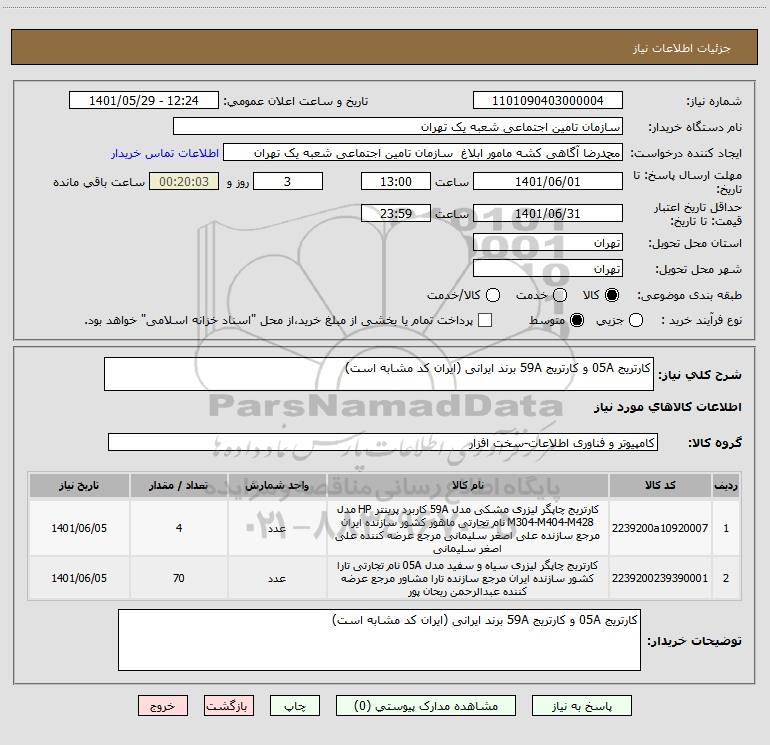Click the response deadline time 13:00 field
The height and width of the screenshot is (745, 770).
pyautogui.click(x=396, y=181)
